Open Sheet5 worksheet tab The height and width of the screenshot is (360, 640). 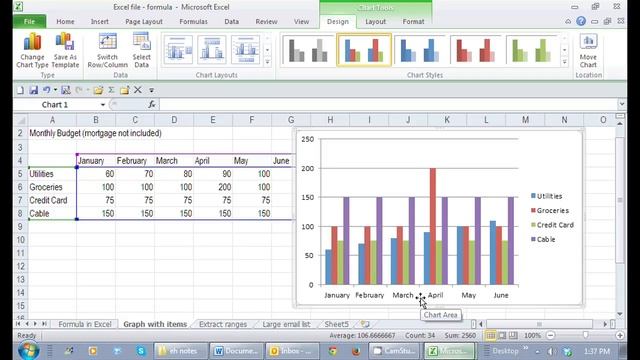336,324
